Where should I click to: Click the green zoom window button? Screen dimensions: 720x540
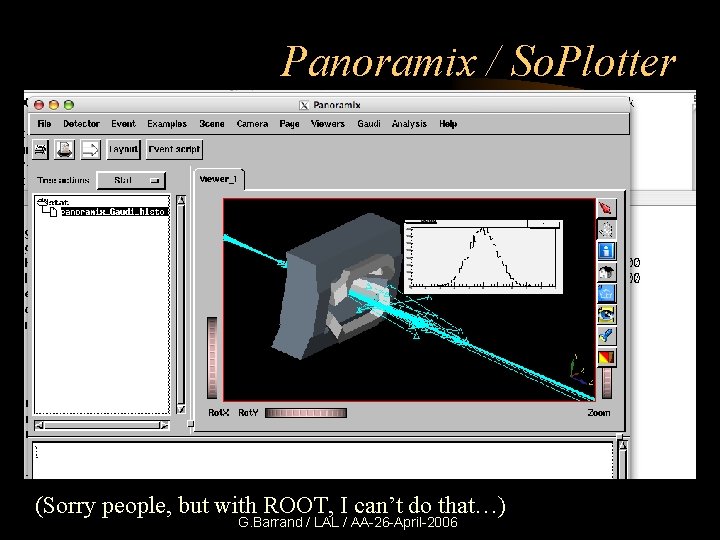pyautogui.click(x=69, y=105)
